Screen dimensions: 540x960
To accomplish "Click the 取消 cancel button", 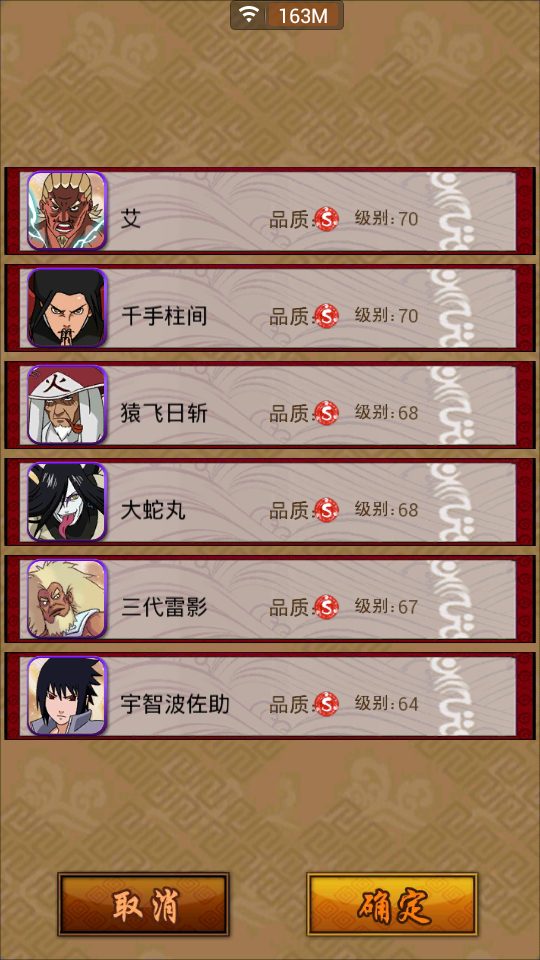I will (x=143, y=904).
